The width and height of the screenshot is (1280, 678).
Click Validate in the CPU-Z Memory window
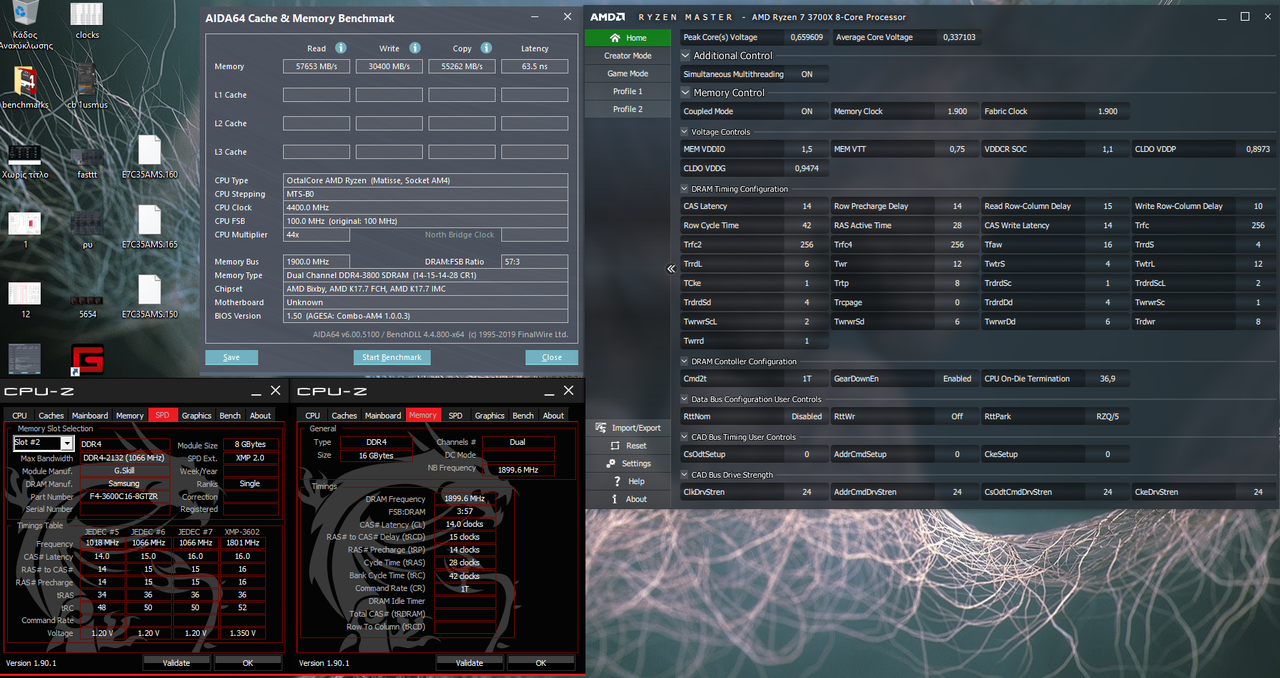tap(469, 662)
